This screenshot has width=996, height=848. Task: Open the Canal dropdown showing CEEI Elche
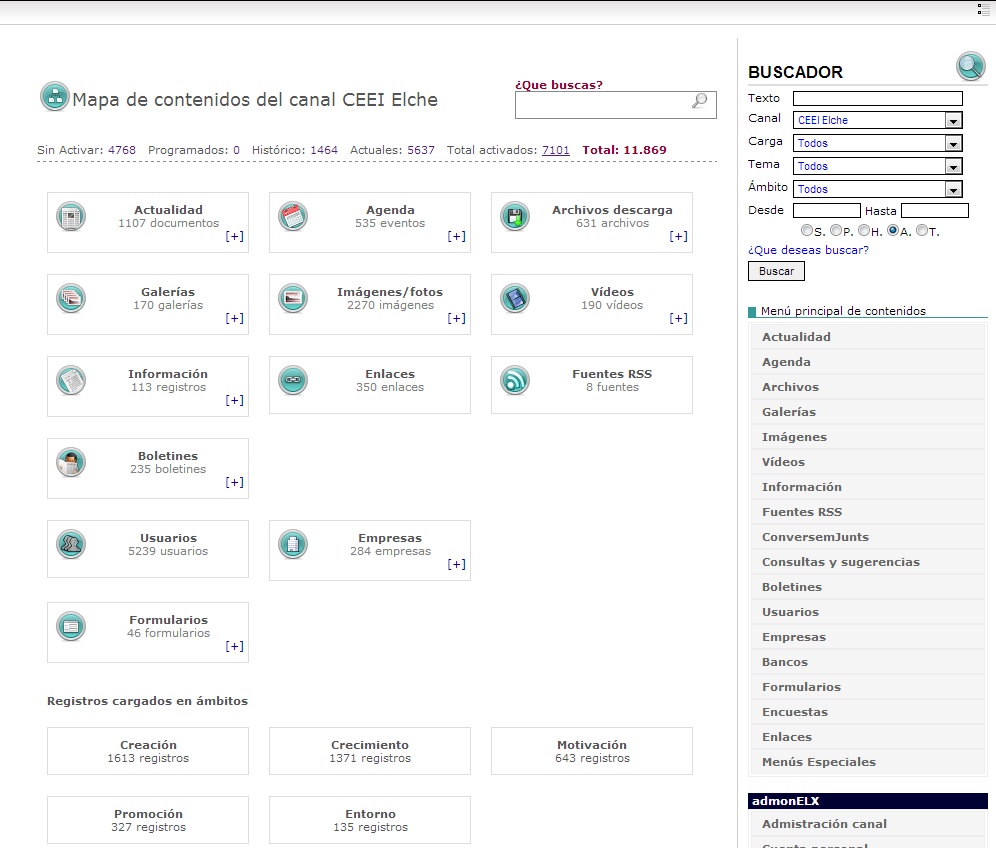[x=877, y=120]
